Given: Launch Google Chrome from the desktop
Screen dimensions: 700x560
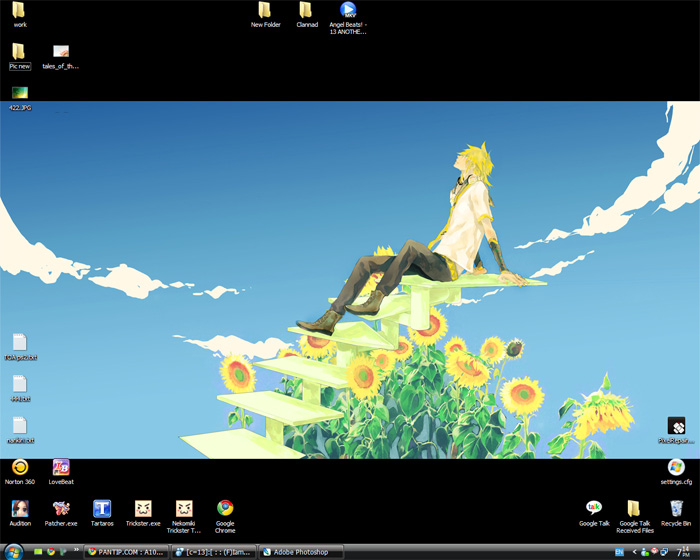Looking at the screenshot, I should pyautogui.click(x=225, y=517).
